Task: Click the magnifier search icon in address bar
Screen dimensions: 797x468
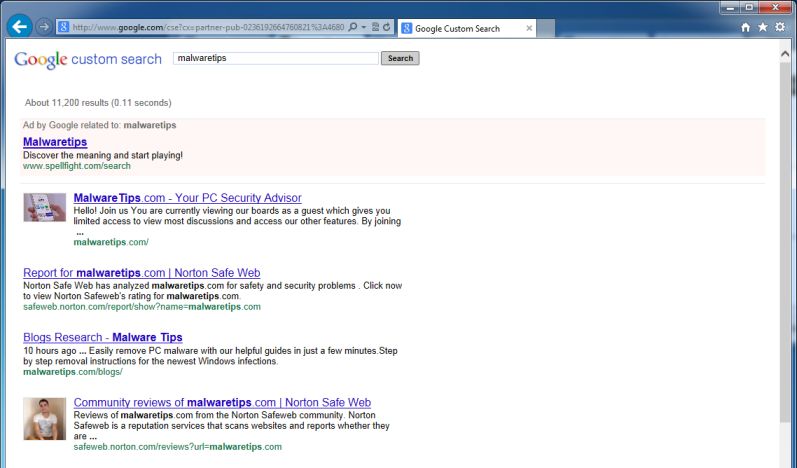Action: coord(352,27)
